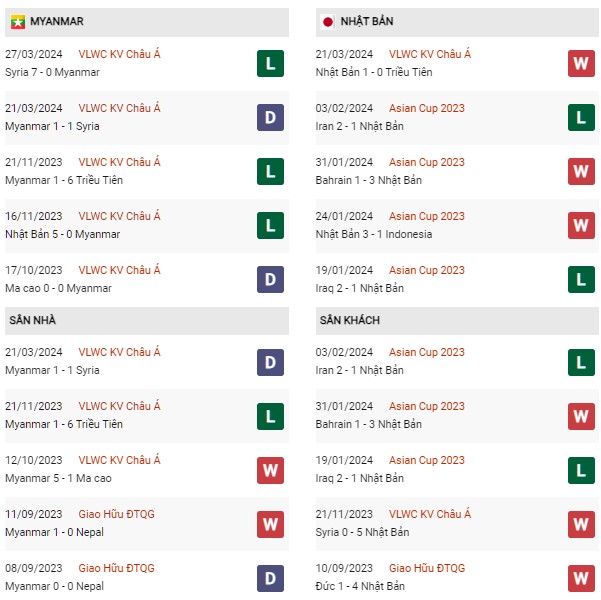The height and width of the screenshot is (600, 601).
Task: Open VLWC KV Châu Á link dated 16/11/2023
Action: tap(121, 216)
